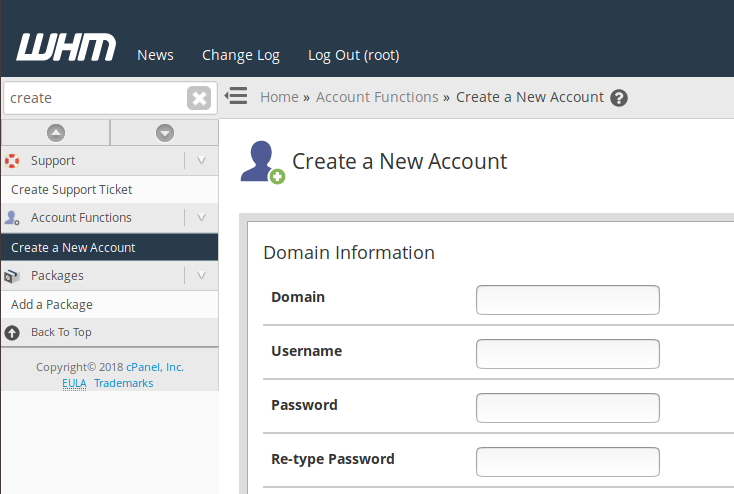The width and height of the screenshot is (734, 494).
Task: Go to Home breadcrumb link
Action: (x=279, y=97)
